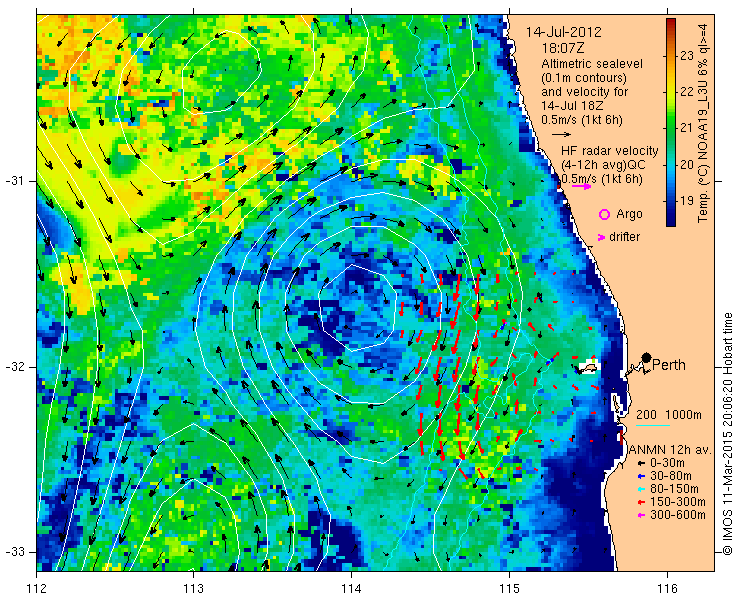This screenshot has height=600, width=740.
Task: Click the 20 tick on the colour bar
Action: coord(687,164)
